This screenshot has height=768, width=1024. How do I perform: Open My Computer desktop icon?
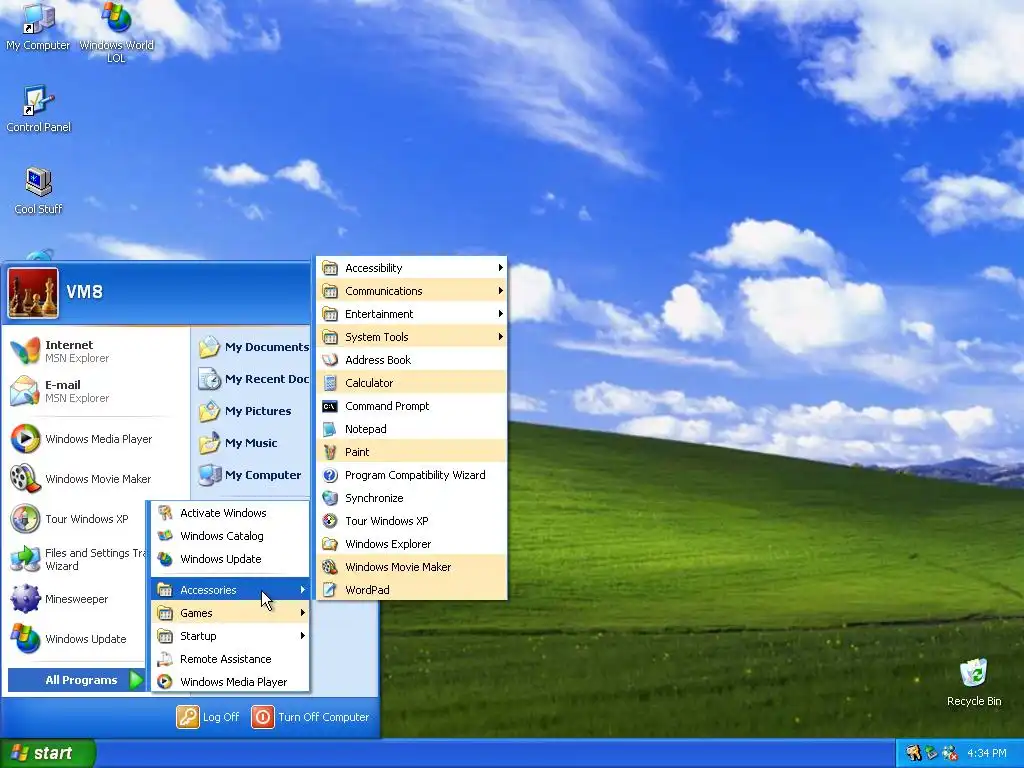pyautogui.click(x=38, y=27)
